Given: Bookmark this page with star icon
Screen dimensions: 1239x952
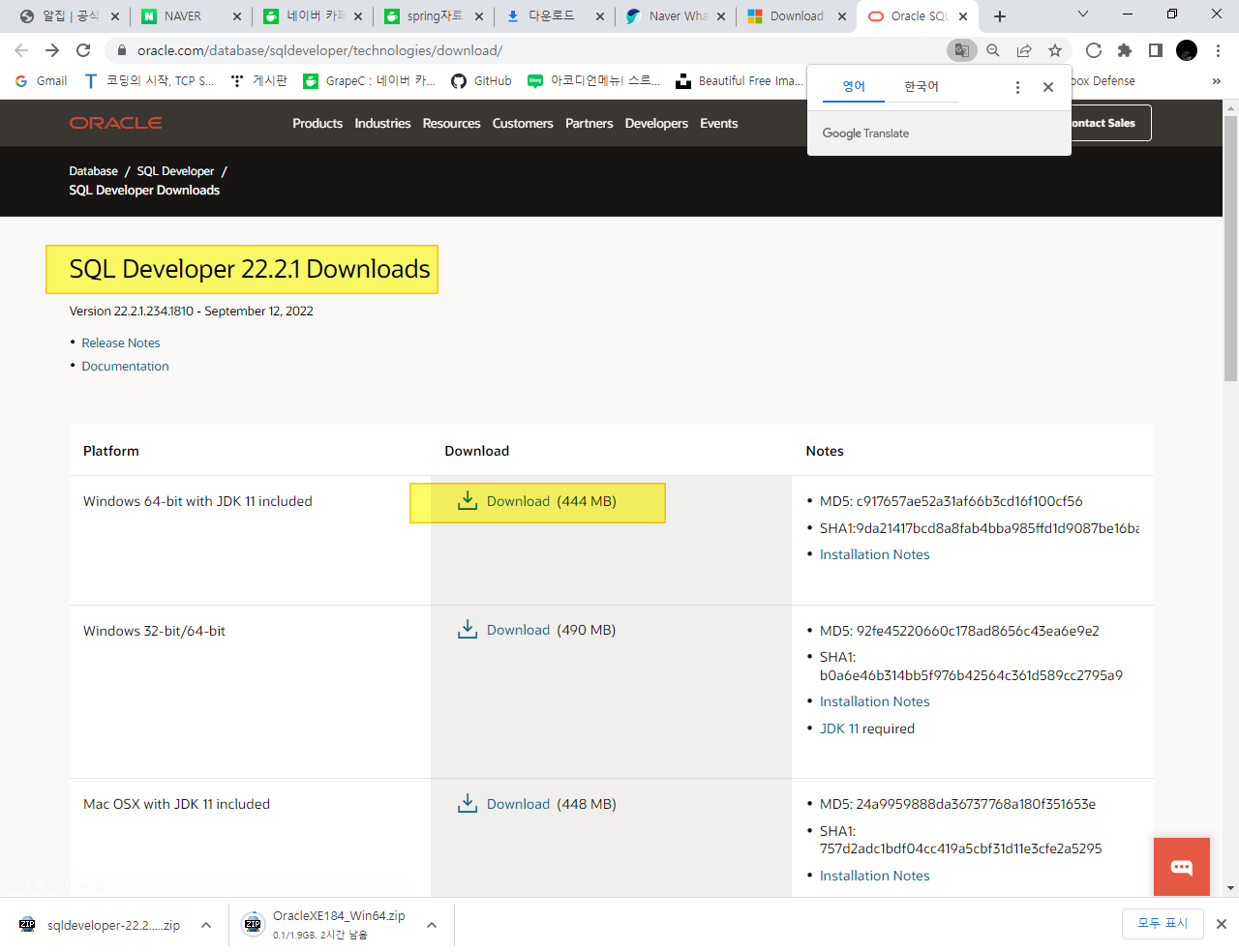Looking at the screenshot, I should (1055, 50).
